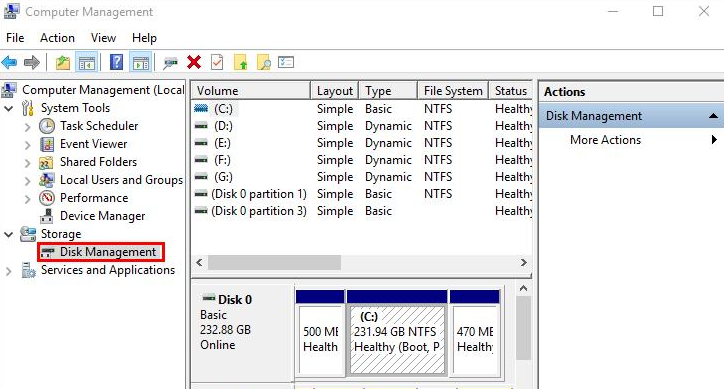
Task: Click the System Tools wrench icon
Action: 28,108
